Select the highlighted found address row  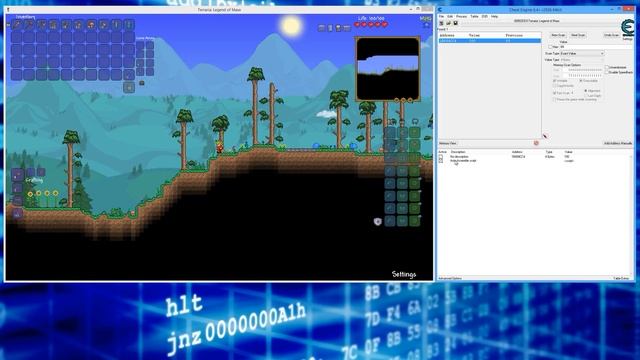pos(489,41)
